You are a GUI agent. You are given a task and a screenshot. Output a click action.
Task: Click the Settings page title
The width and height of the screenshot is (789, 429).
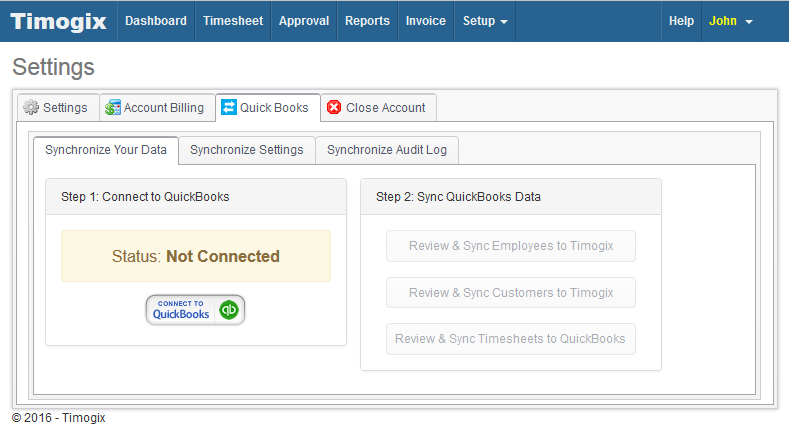click(53, 67)
